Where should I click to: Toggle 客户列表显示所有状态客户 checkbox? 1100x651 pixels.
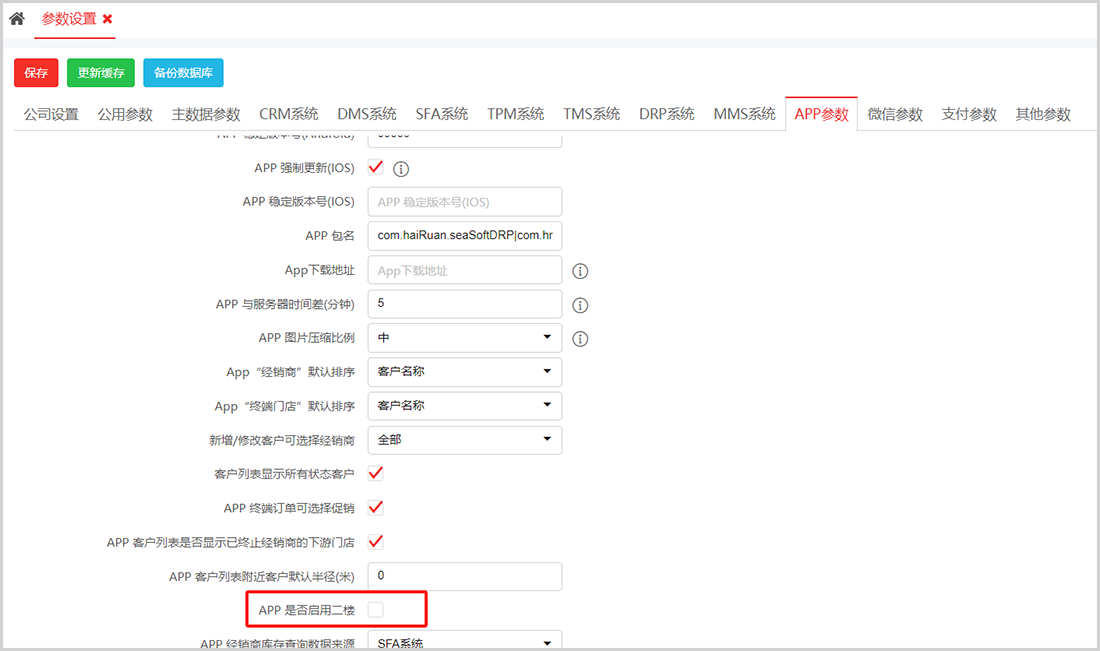(x=376, y=473)
